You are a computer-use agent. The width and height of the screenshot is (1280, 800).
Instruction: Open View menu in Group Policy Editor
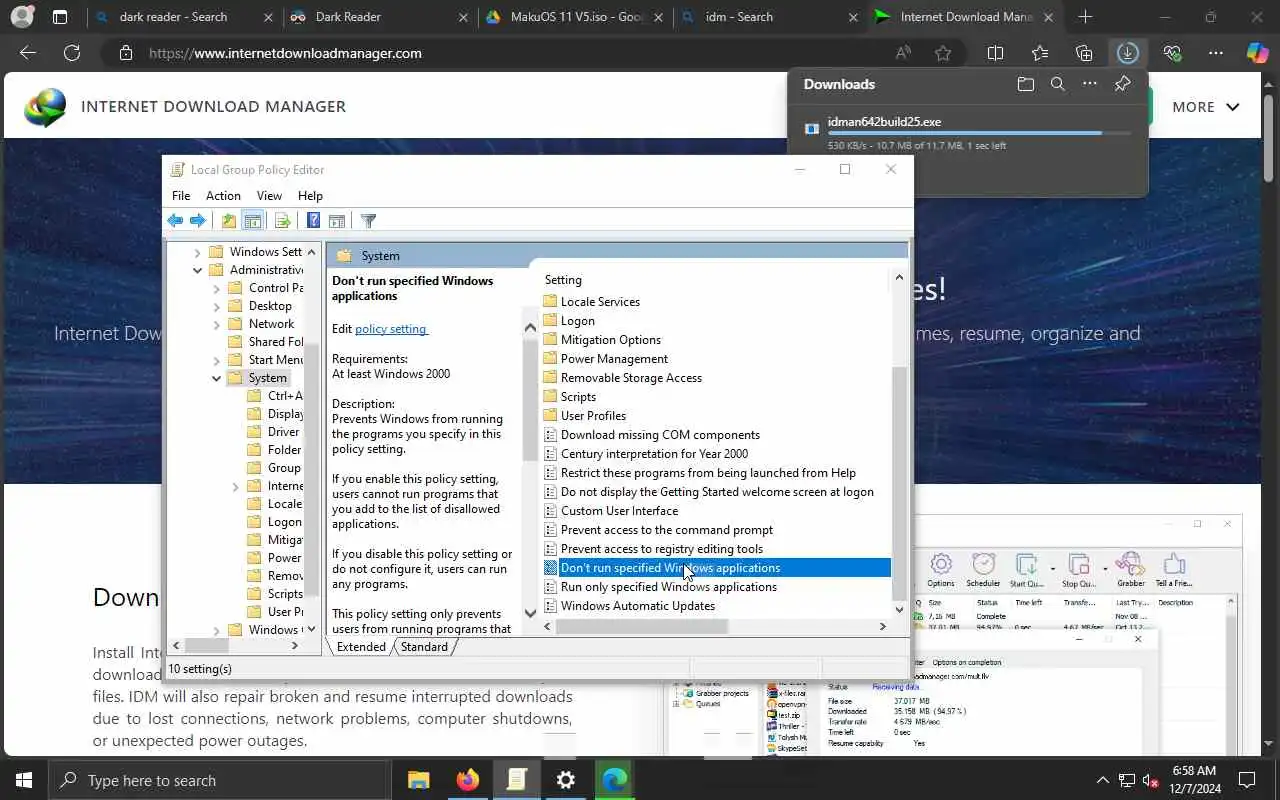[269, 196]
